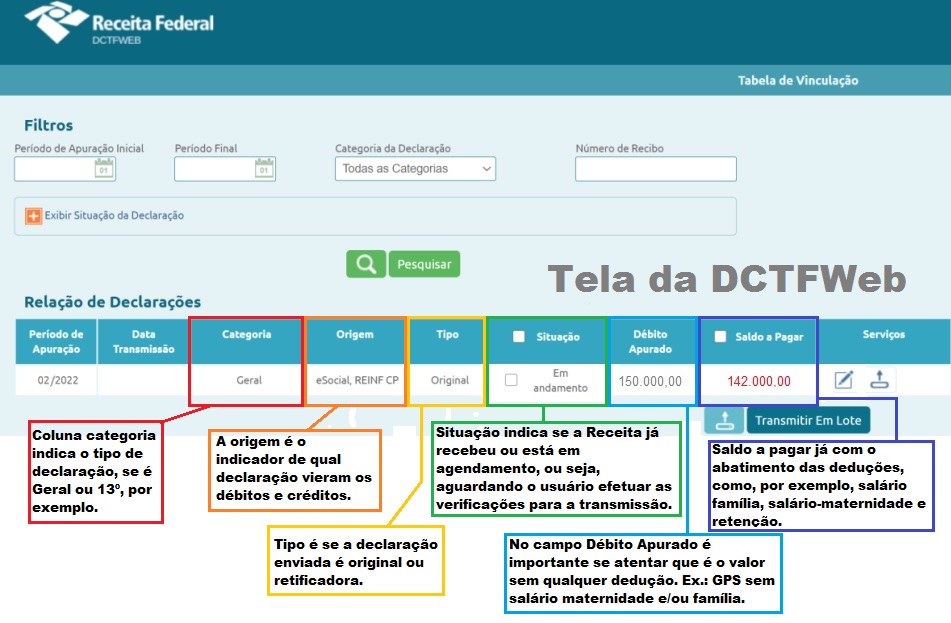Click the 150.000,00 debit value
Viewport: 951px width, 623px height.
pyautogui.click(x=650, y=381)
